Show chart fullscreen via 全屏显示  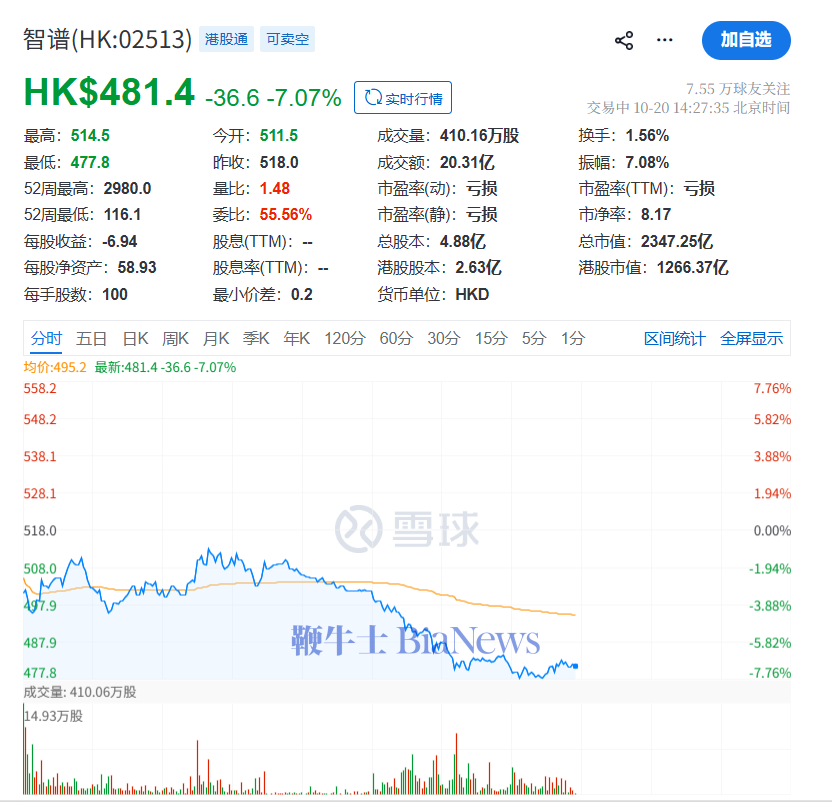(751, 339)
